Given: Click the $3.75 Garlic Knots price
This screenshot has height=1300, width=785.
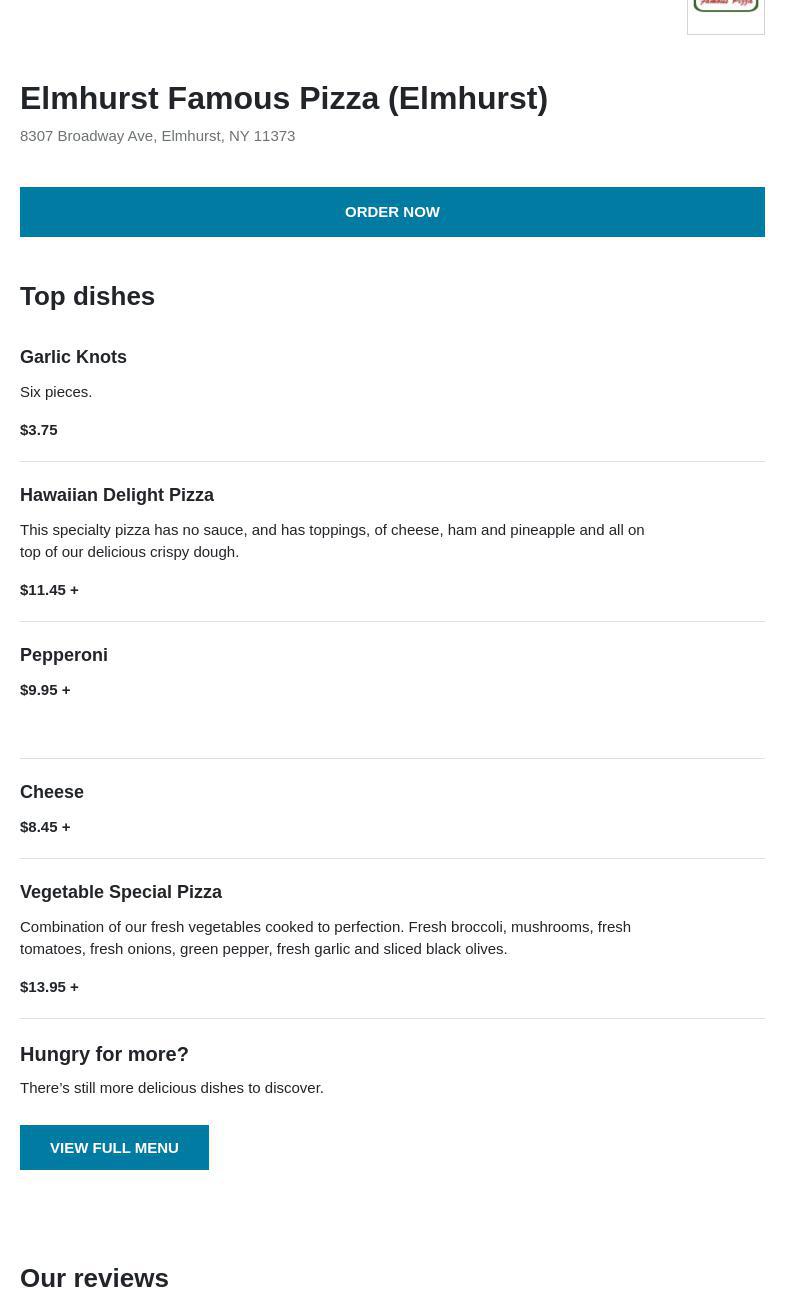Looking at the screenshot, I should pos(39,429).
